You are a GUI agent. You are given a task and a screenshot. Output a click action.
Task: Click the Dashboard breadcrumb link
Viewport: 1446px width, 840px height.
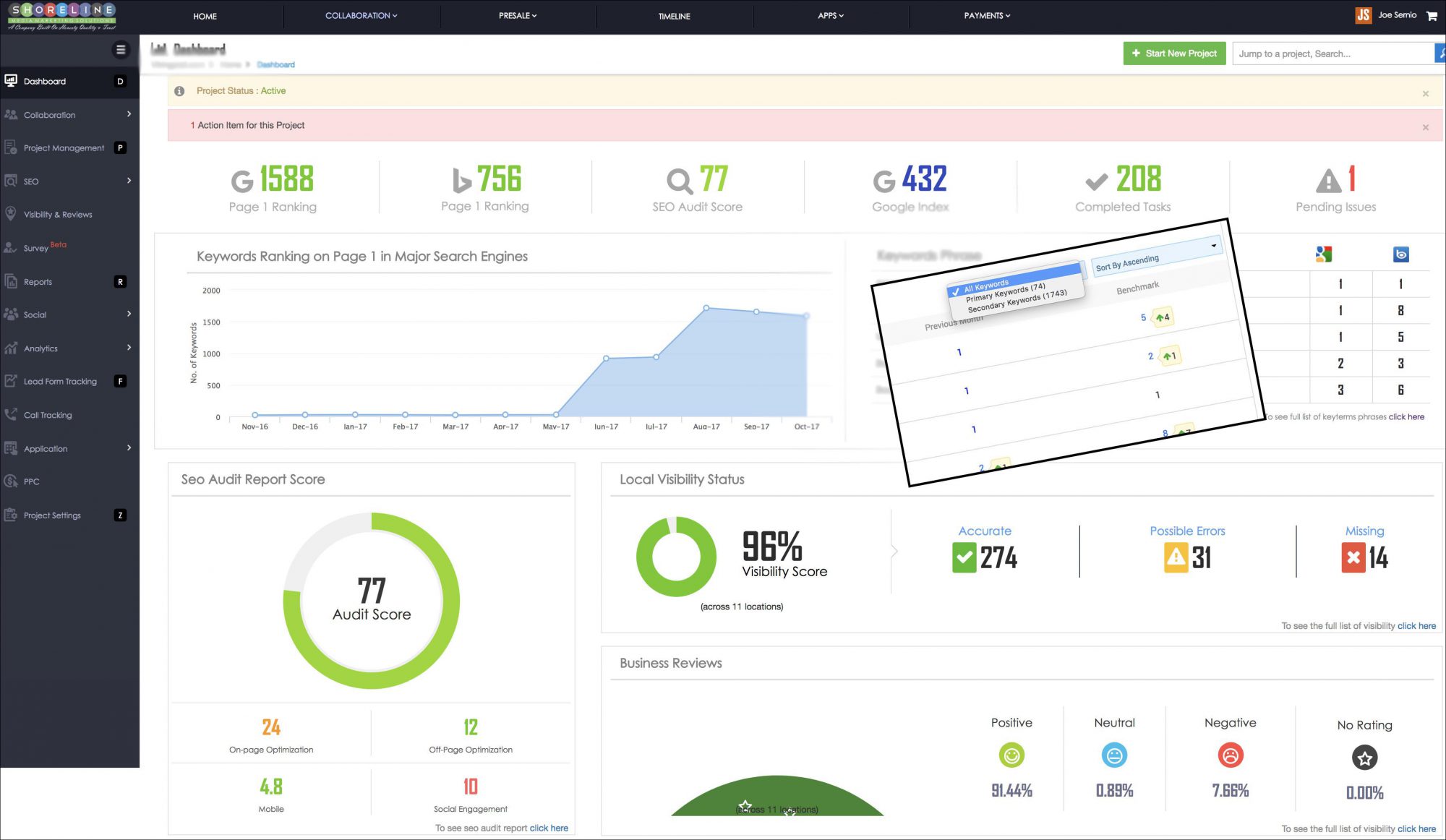tap(275, 65)
